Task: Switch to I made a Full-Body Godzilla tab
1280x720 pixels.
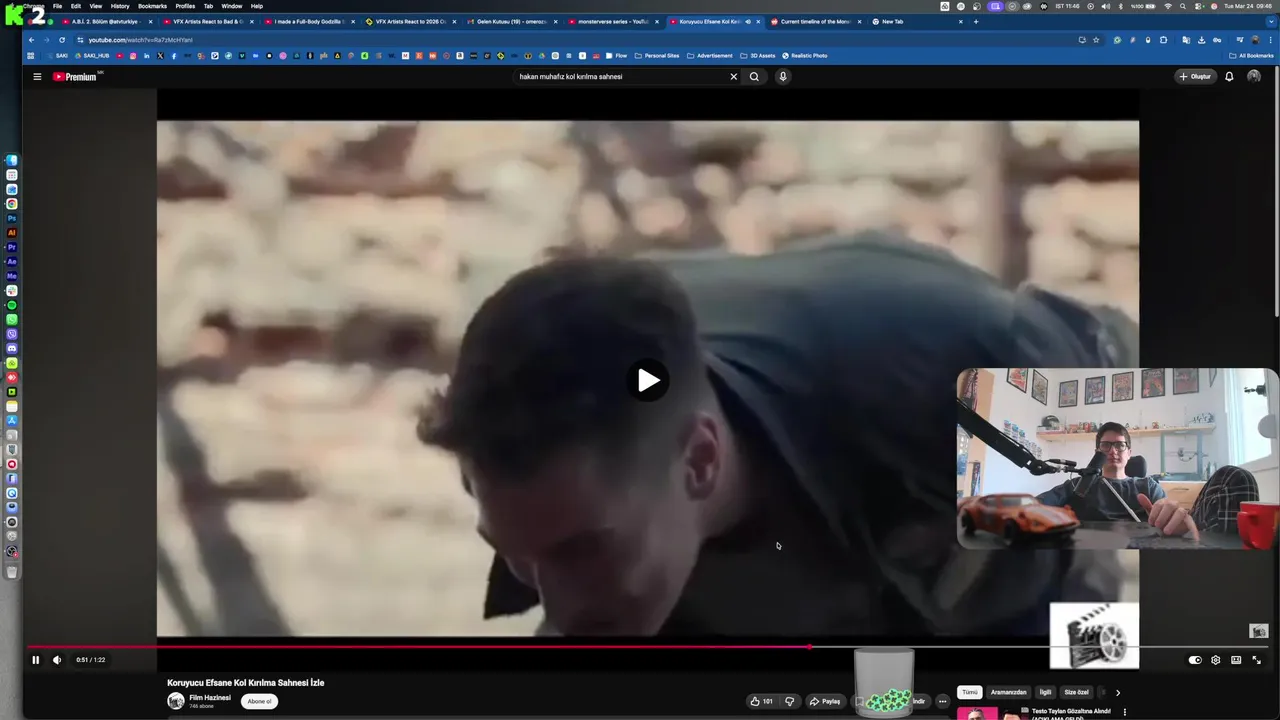Action: pos(310,21)
